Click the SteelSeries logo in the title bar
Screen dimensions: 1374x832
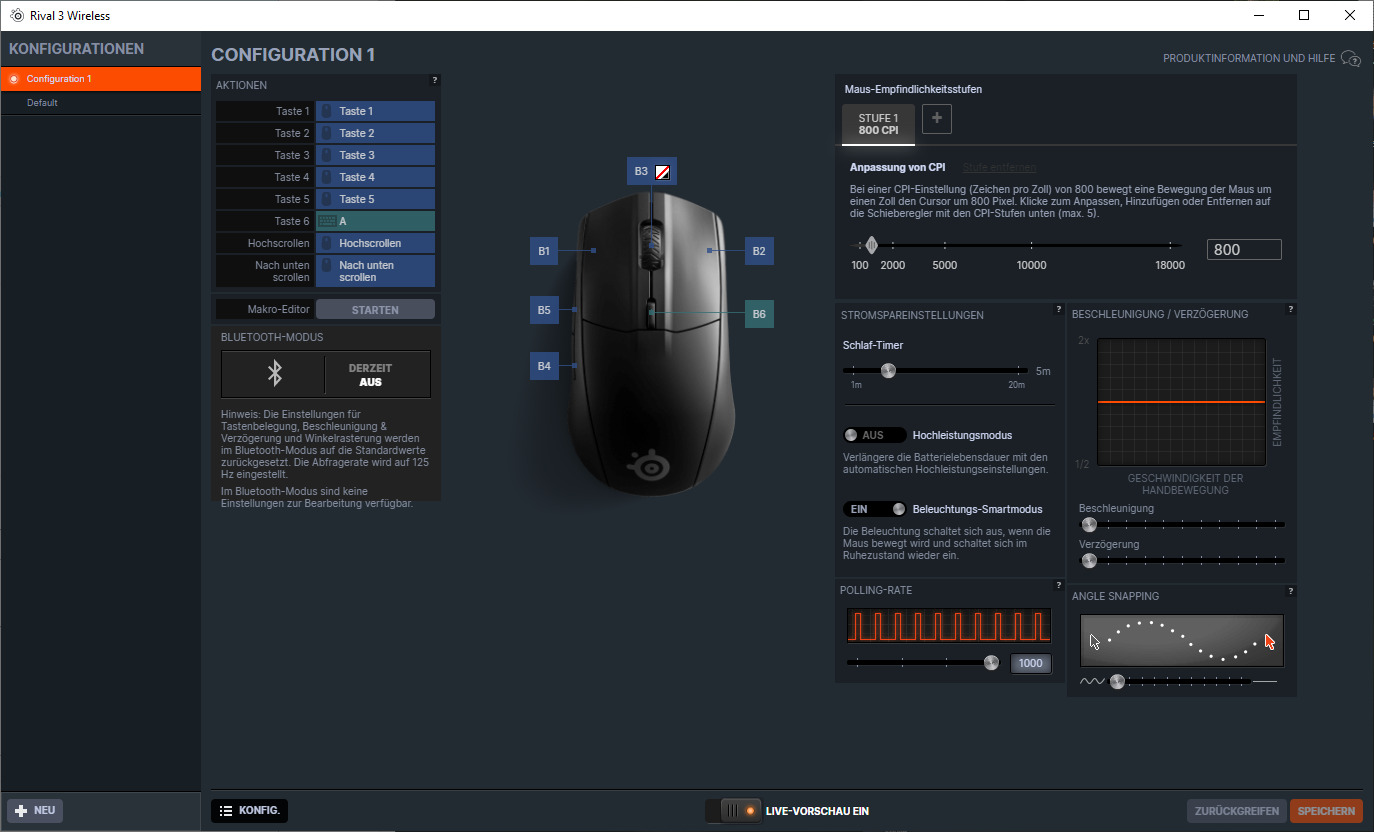pyautogui.click(x=17, y=15)
